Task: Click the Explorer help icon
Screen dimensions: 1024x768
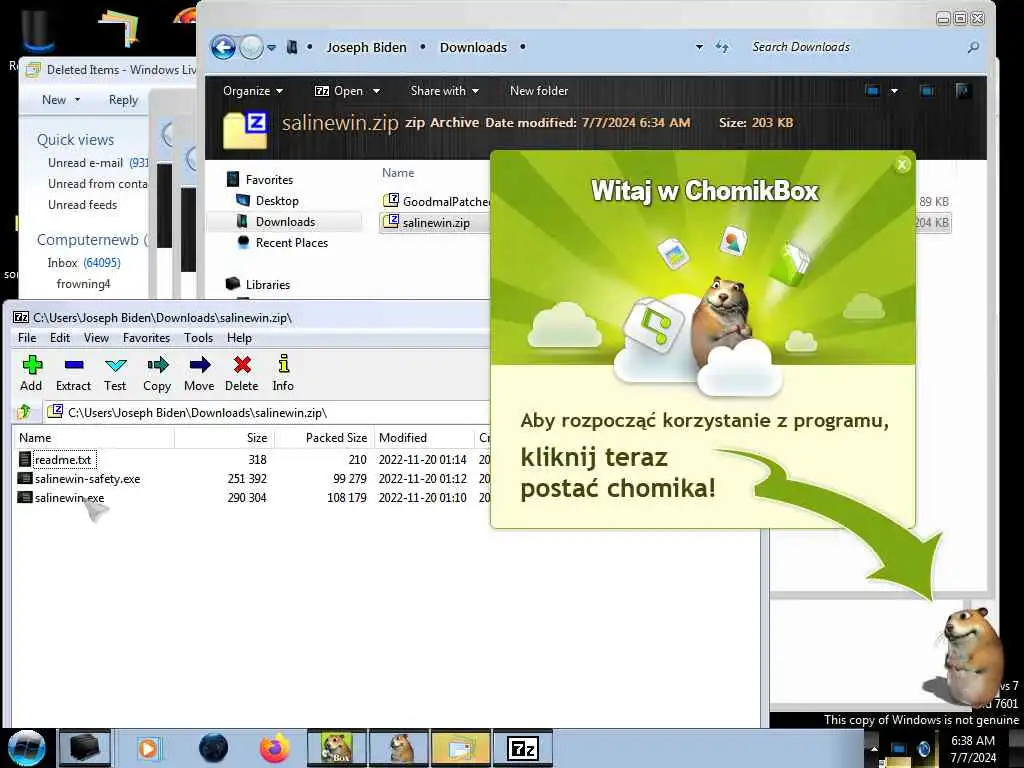Action: pos(962,91)
